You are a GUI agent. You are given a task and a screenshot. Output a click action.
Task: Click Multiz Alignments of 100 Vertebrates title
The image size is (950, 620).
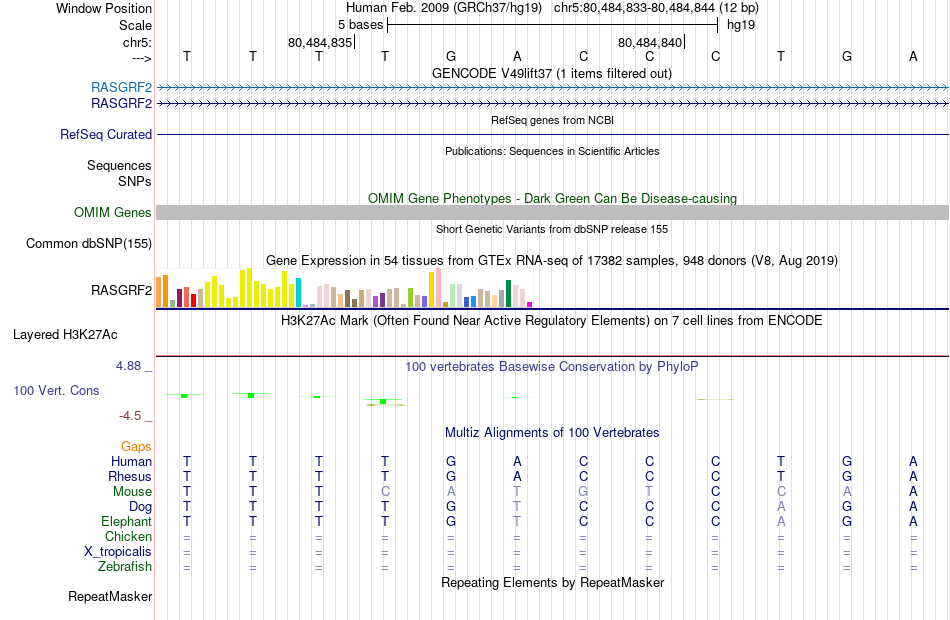[552, 433]
